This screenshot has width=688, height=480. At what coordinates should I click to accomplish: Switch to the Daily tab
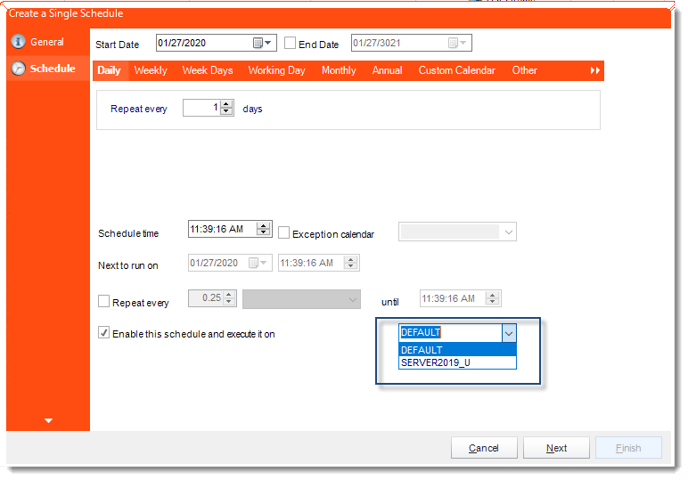[109, 71]
